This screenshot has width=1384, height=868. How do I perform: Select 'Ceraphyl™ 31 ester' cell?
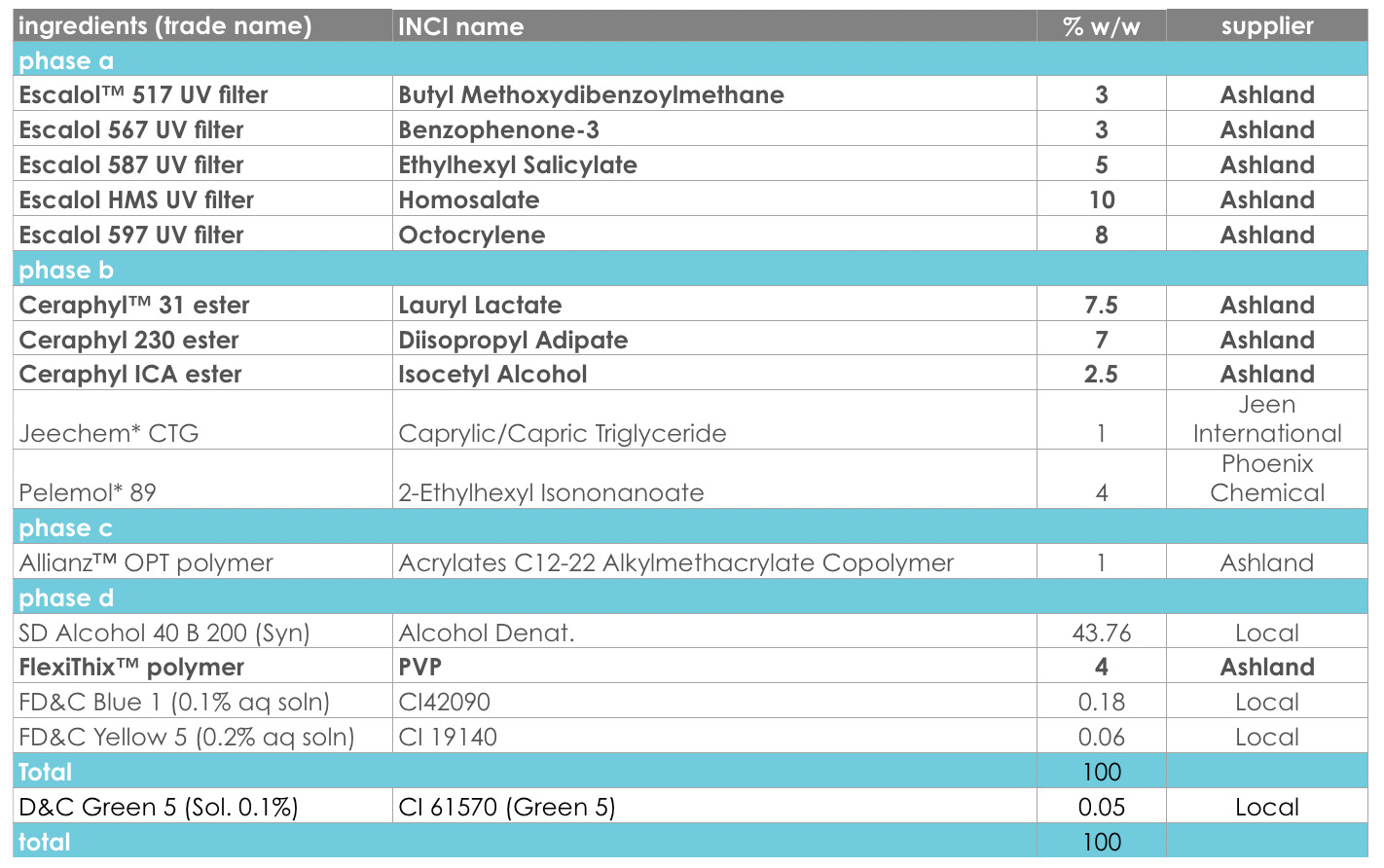[202, 305]
